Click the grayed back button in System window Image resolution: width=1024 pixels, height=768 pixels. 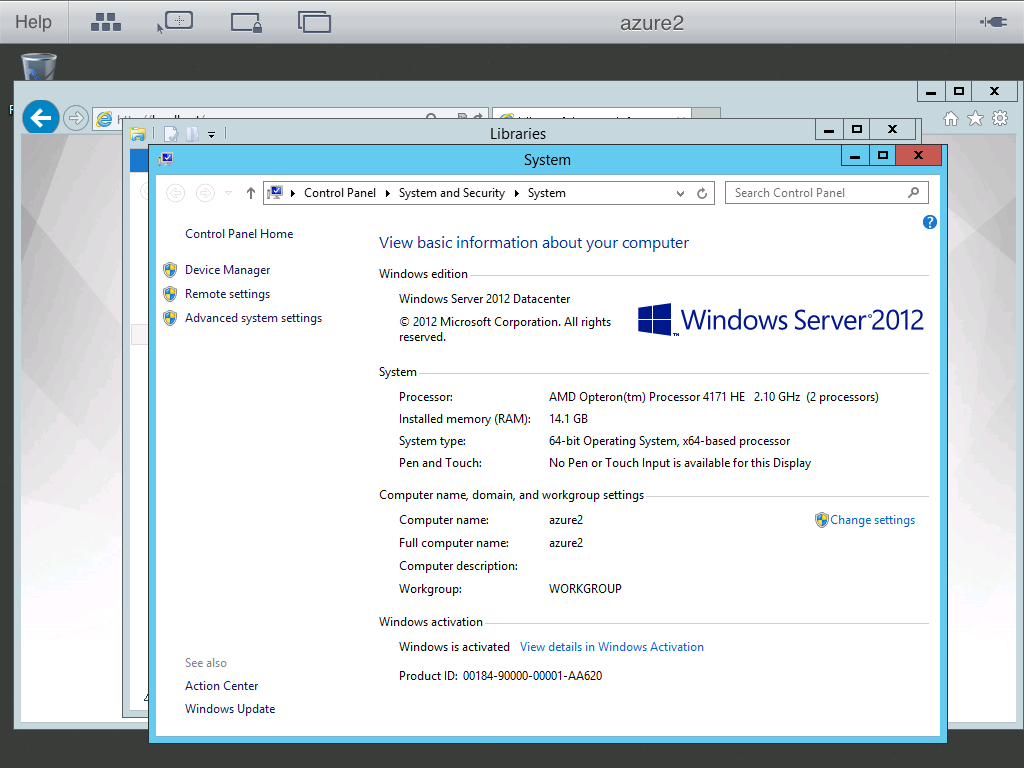tap(176, 193)
